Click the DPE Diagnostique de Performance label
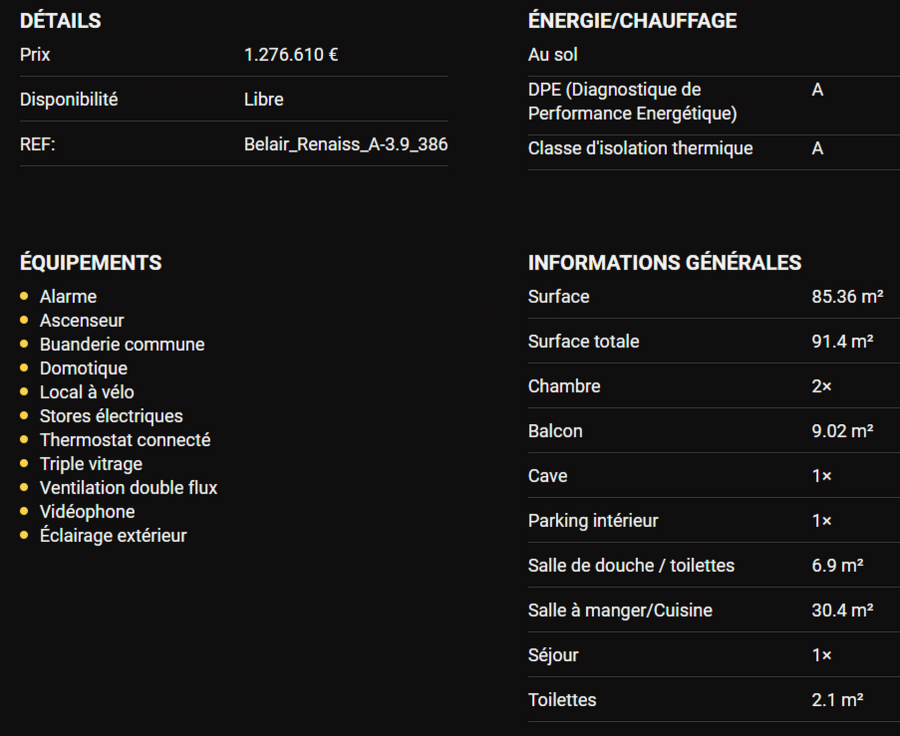Viewport: 900px width, 736px height. point(632,102)
